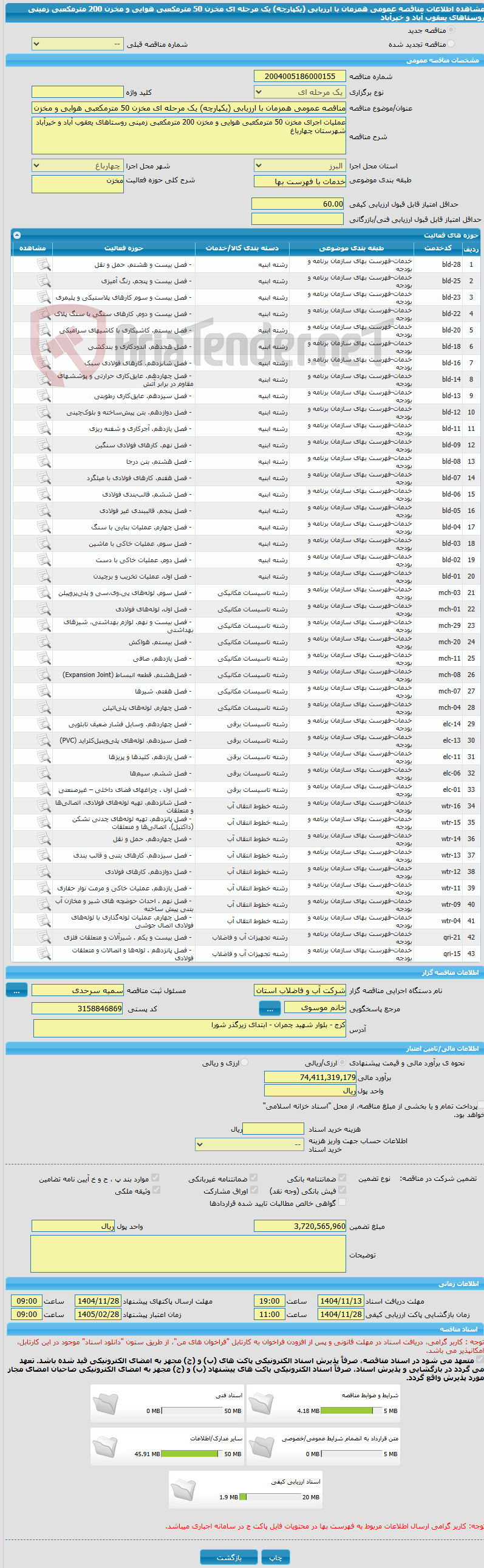Click progress bar for سایر مدارک/اطلاعات
Viewport: 484px width, 1568px height.
[192, 1454]
